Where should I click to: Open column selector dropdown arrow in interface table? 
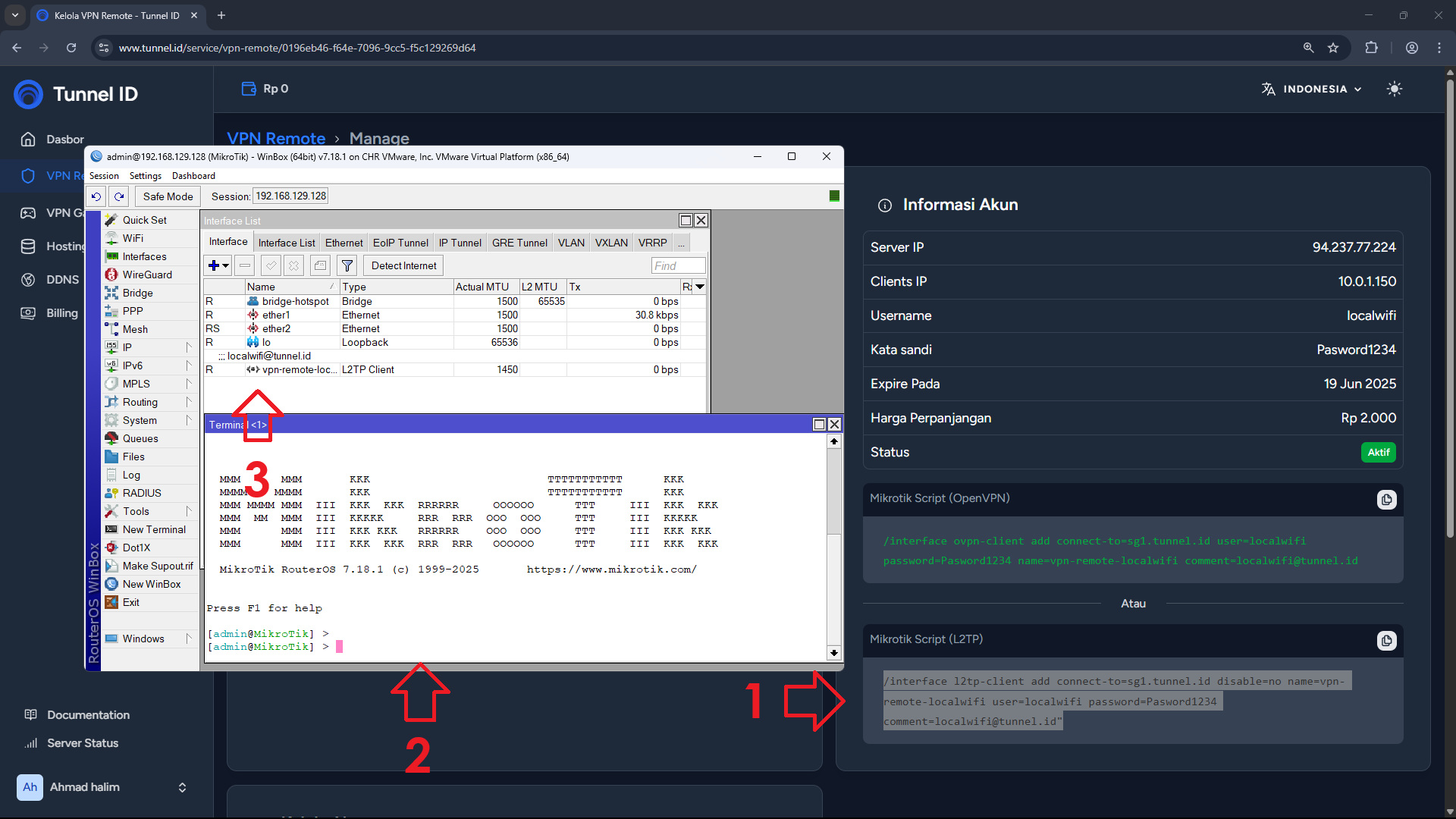700,287
